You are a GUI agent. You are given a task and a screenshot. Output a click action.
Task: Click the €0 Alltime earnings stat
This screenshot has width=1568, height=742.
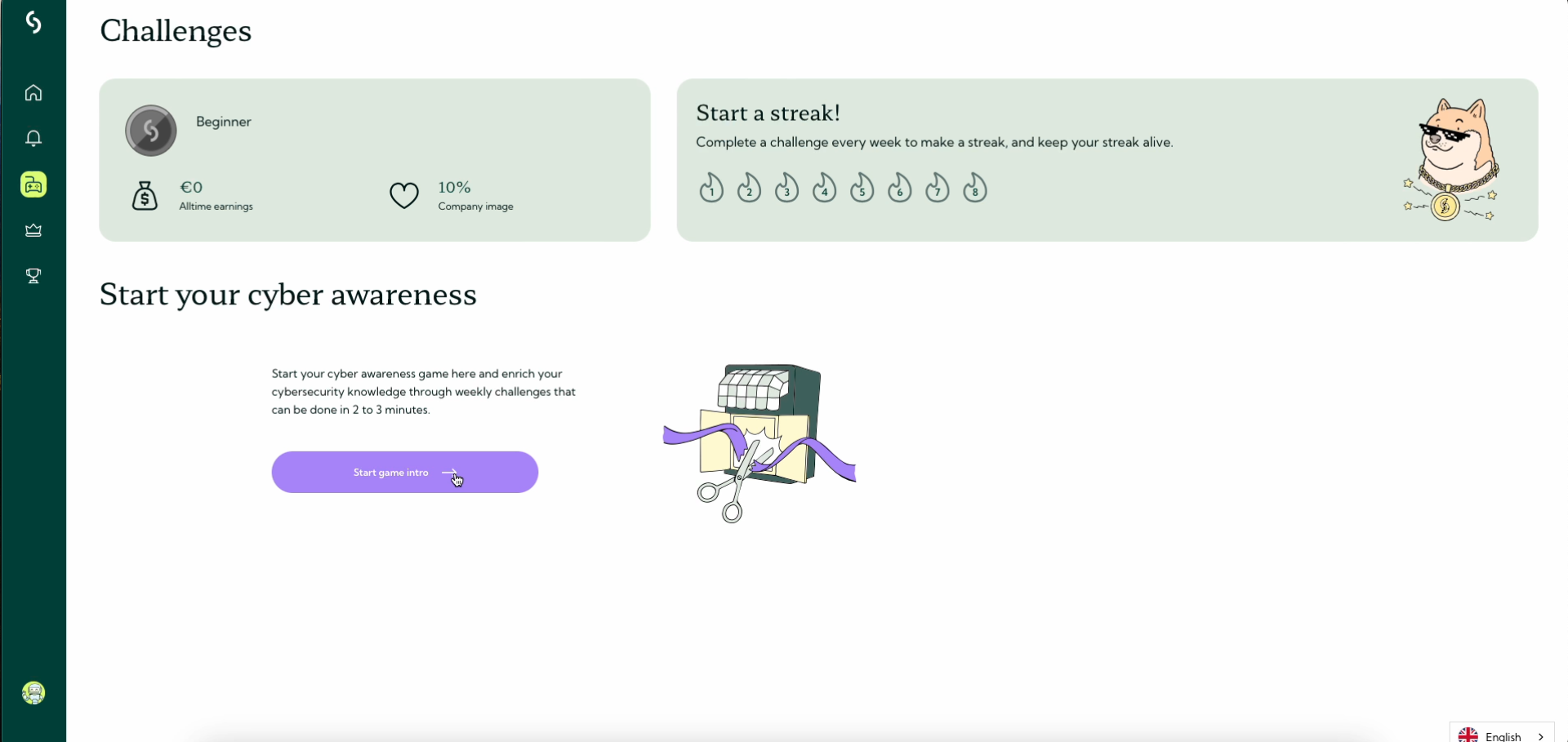216,196
